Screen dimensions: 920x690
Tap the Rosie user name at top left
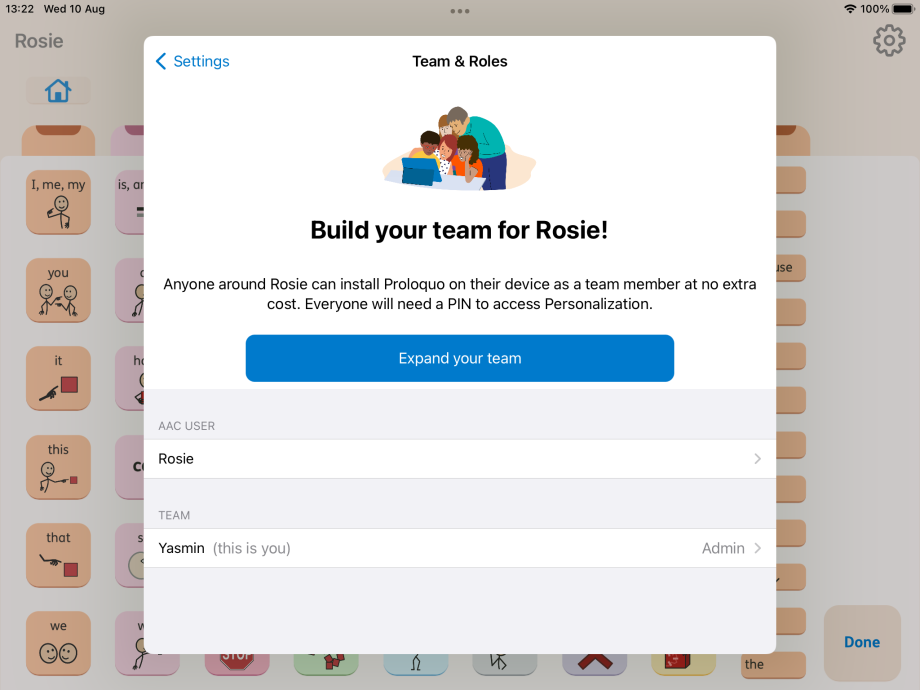39,41
